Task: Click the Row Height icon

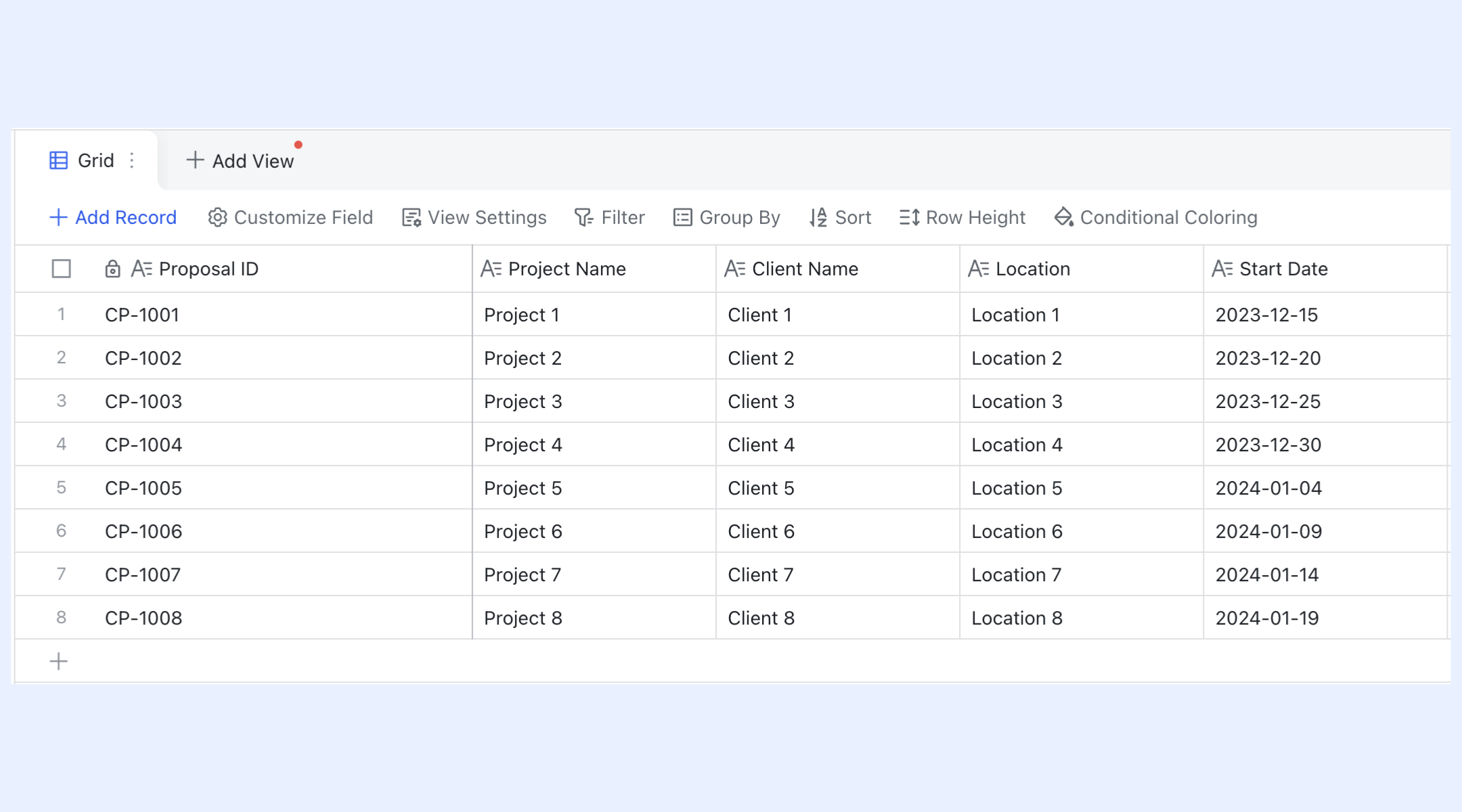Action: point(909,217)
